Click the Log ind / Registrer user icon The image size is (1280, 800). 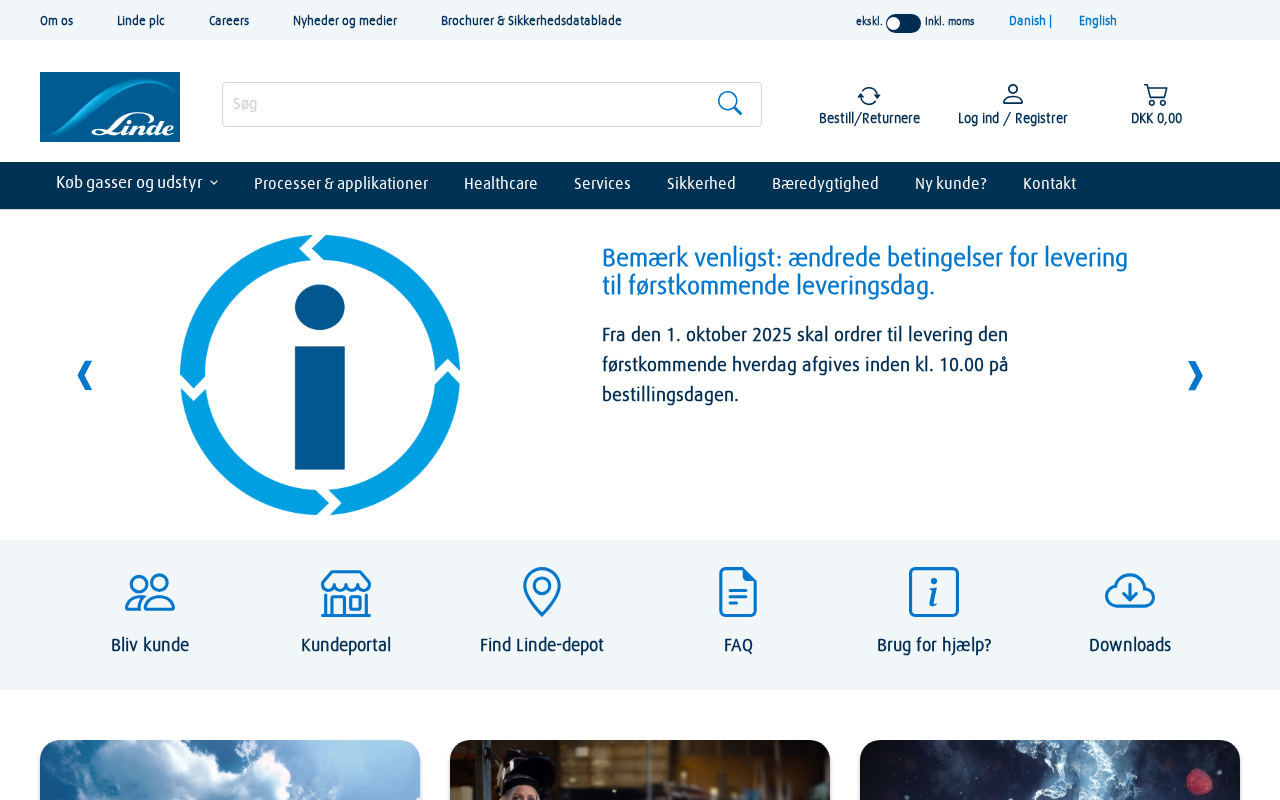tap(1013, 94)
